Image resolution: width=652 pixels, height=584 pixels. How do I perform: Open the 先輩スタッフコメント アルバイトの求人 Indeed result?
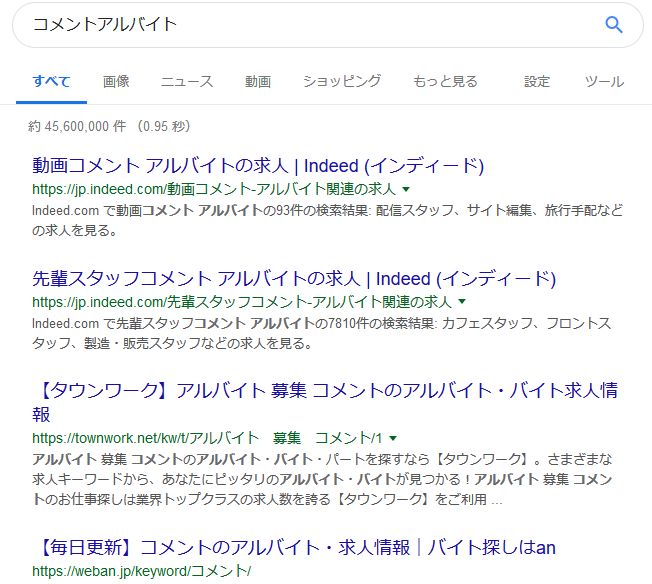[x=293, y=278]
